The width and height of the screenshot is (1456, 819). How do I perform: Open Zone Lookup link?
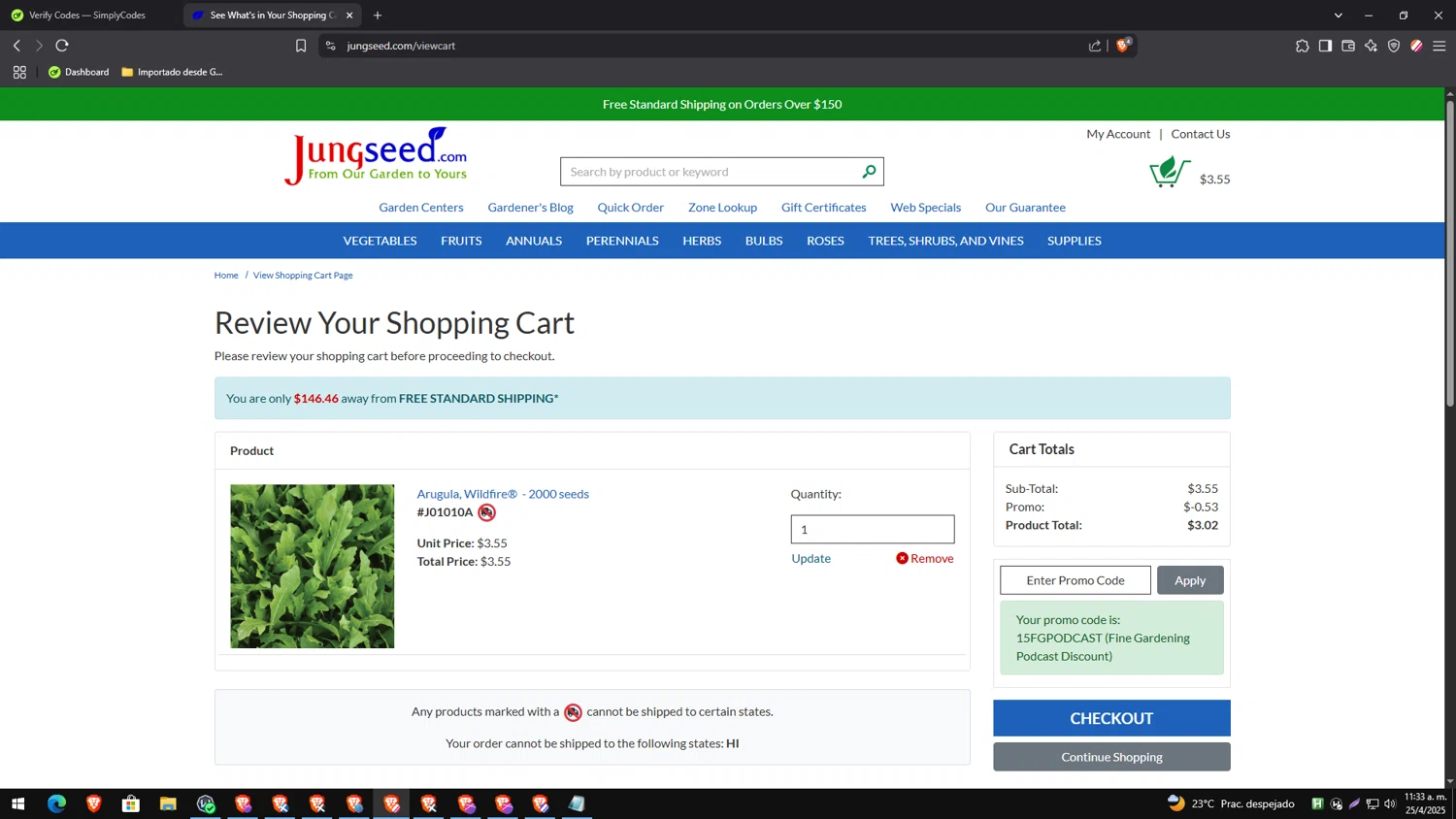coord(722,208)
